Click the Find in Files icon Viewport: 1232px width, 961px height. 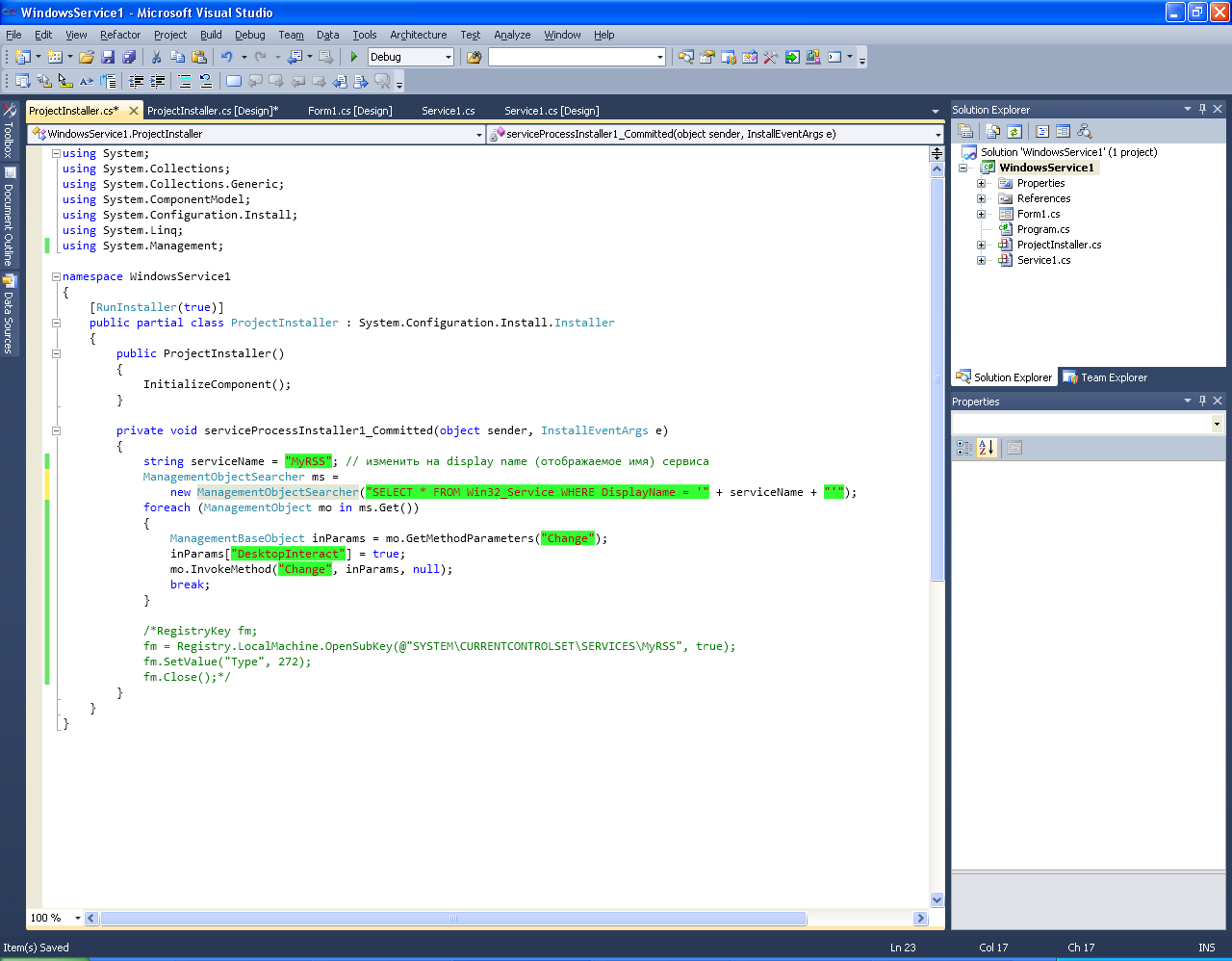click(x=474, y=57)
